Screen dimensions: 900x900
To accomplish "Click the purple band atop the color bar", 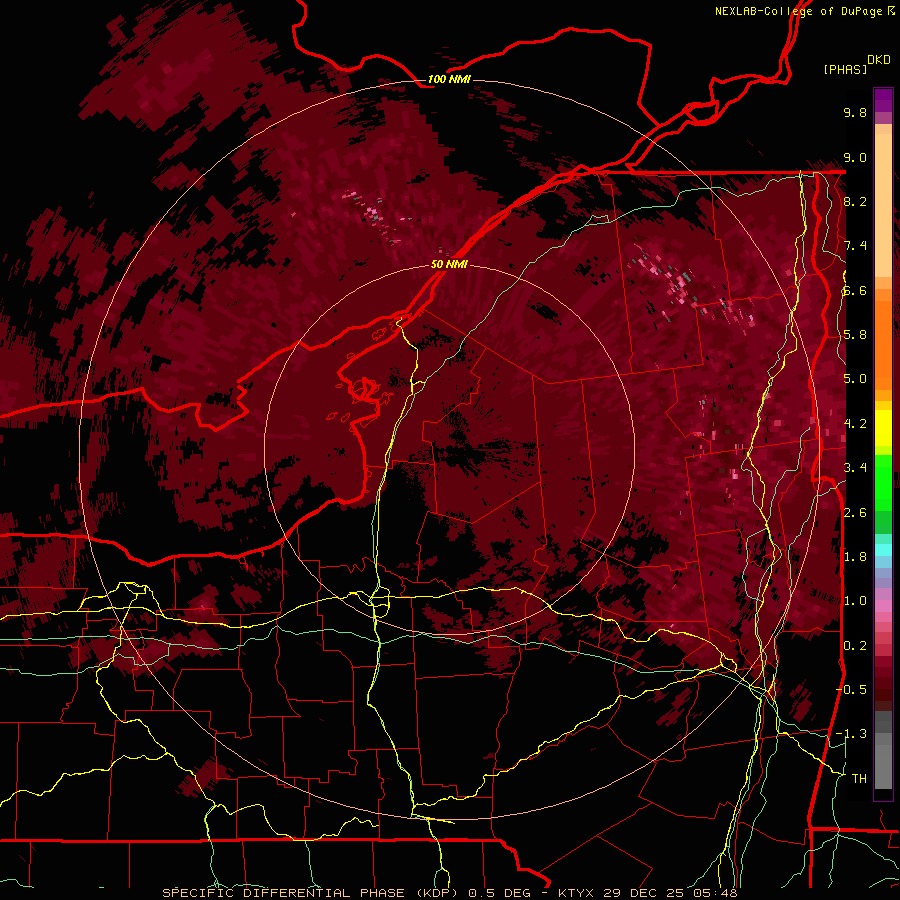I will pyautogui.click(x=883, y=100).
